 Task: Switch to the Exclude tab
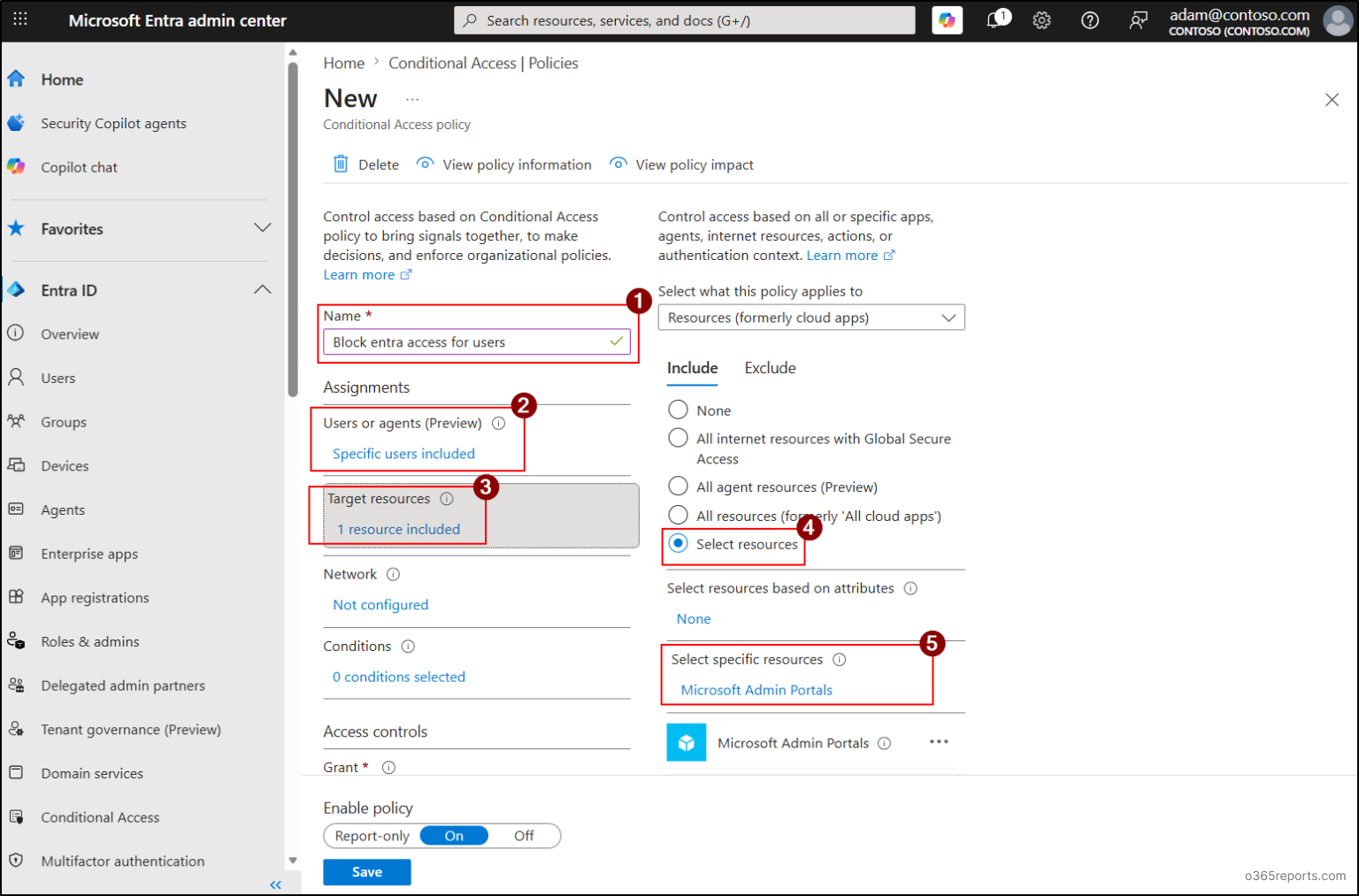pyautogui.click(x=770, y=368)
